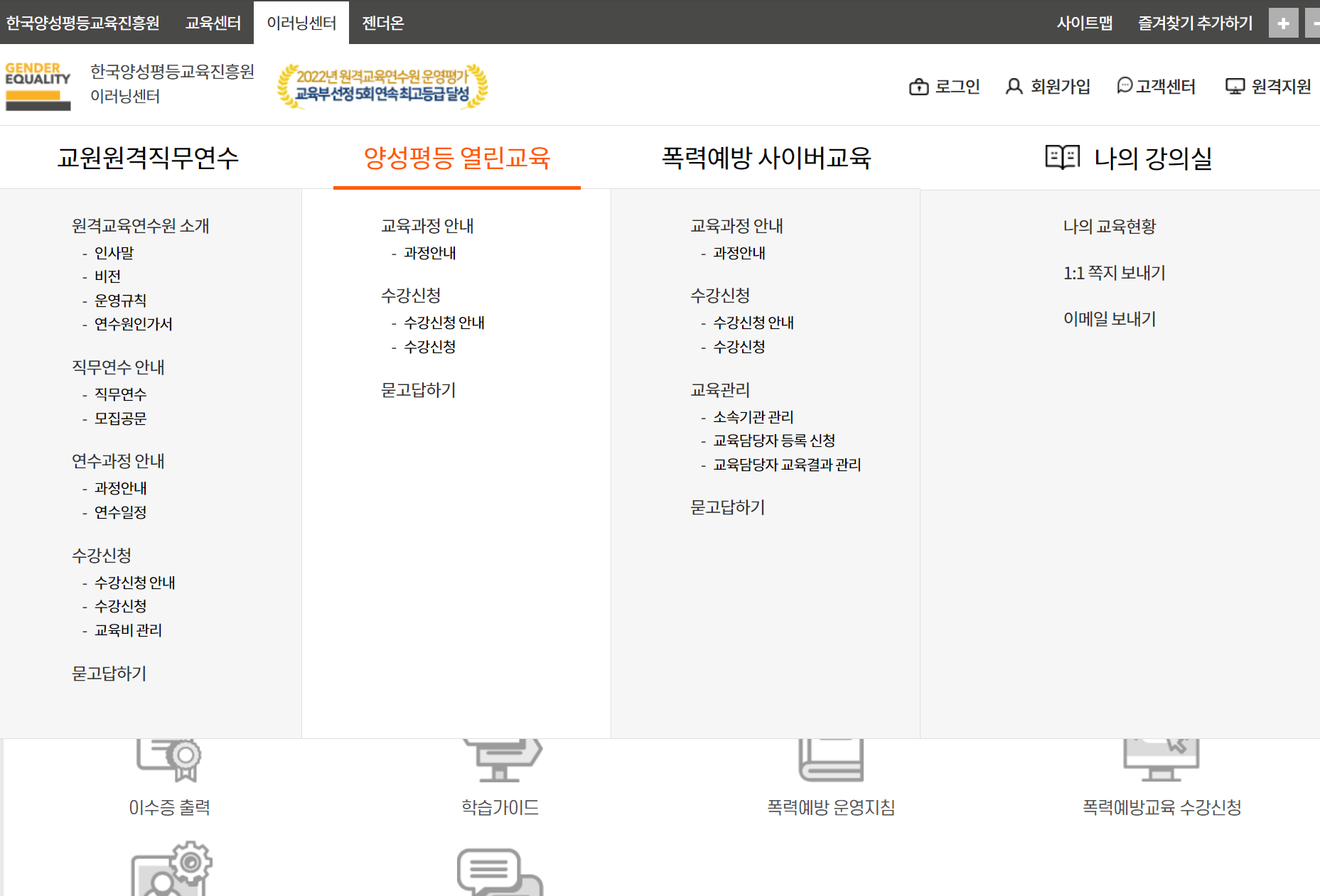Select the 젠더온 menu item
The height and width of the screenshot is (896, 1320).
point(382,22)
